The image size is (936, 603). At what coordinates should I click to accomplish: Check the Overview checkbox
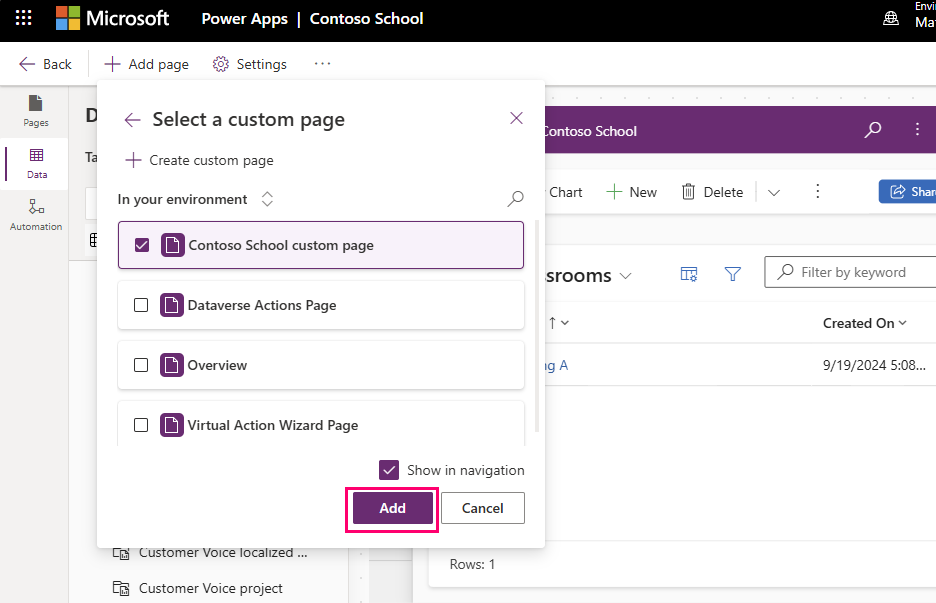pyautogui.click(x=141, y=365)
